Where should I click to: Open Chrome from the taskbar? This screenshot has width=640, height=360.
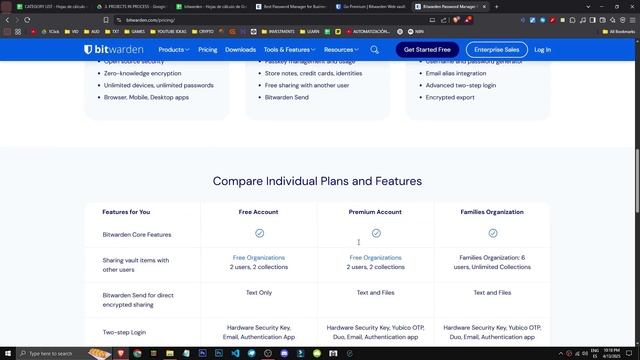pos(137,353)
